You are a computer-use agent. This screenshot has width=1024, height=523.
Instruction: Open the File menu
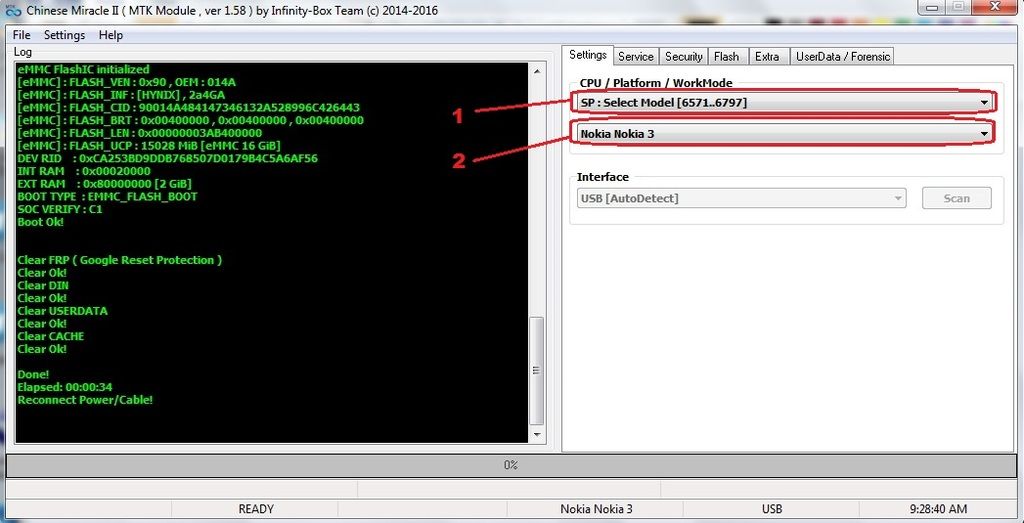22,35
